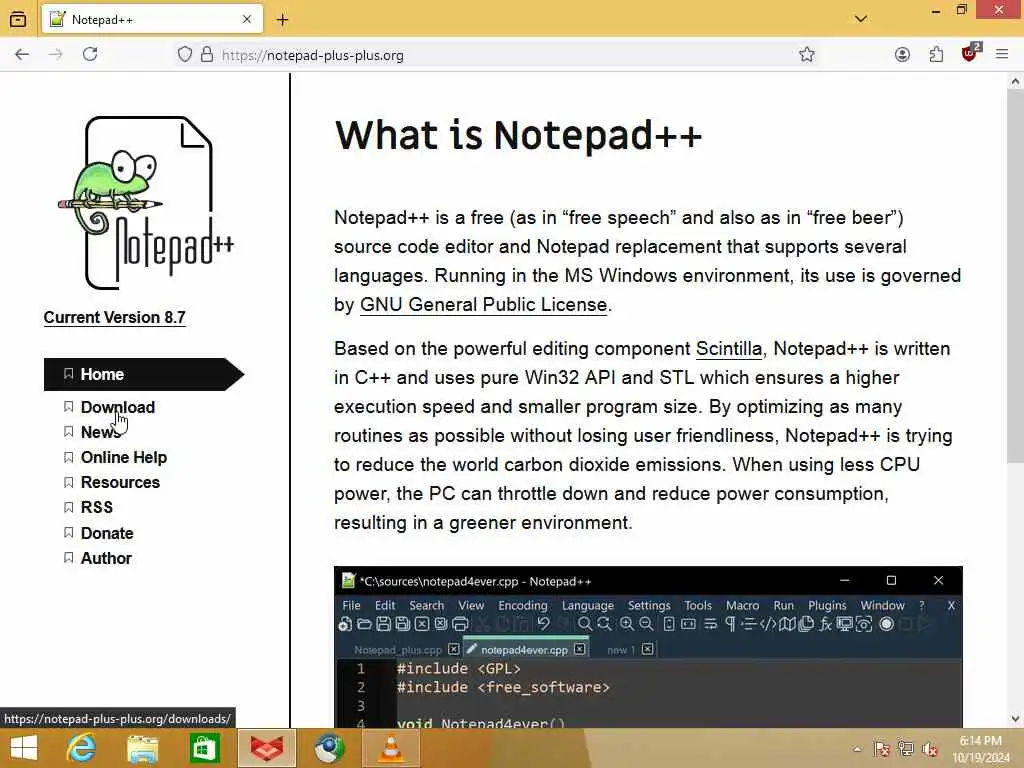Restore down the browser window
Screen dimensions: 1024x768
click(x=961, y=10)
